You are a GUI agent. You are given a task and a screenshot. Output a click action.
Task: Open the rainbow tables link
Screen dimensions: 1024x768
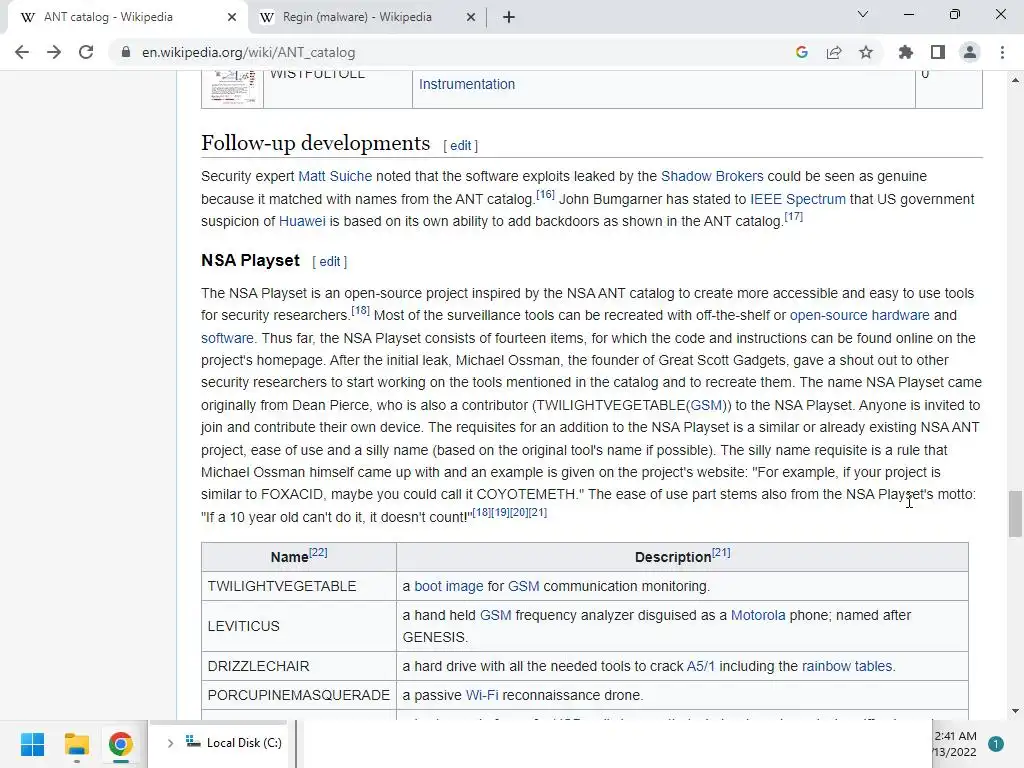[846, 666]
